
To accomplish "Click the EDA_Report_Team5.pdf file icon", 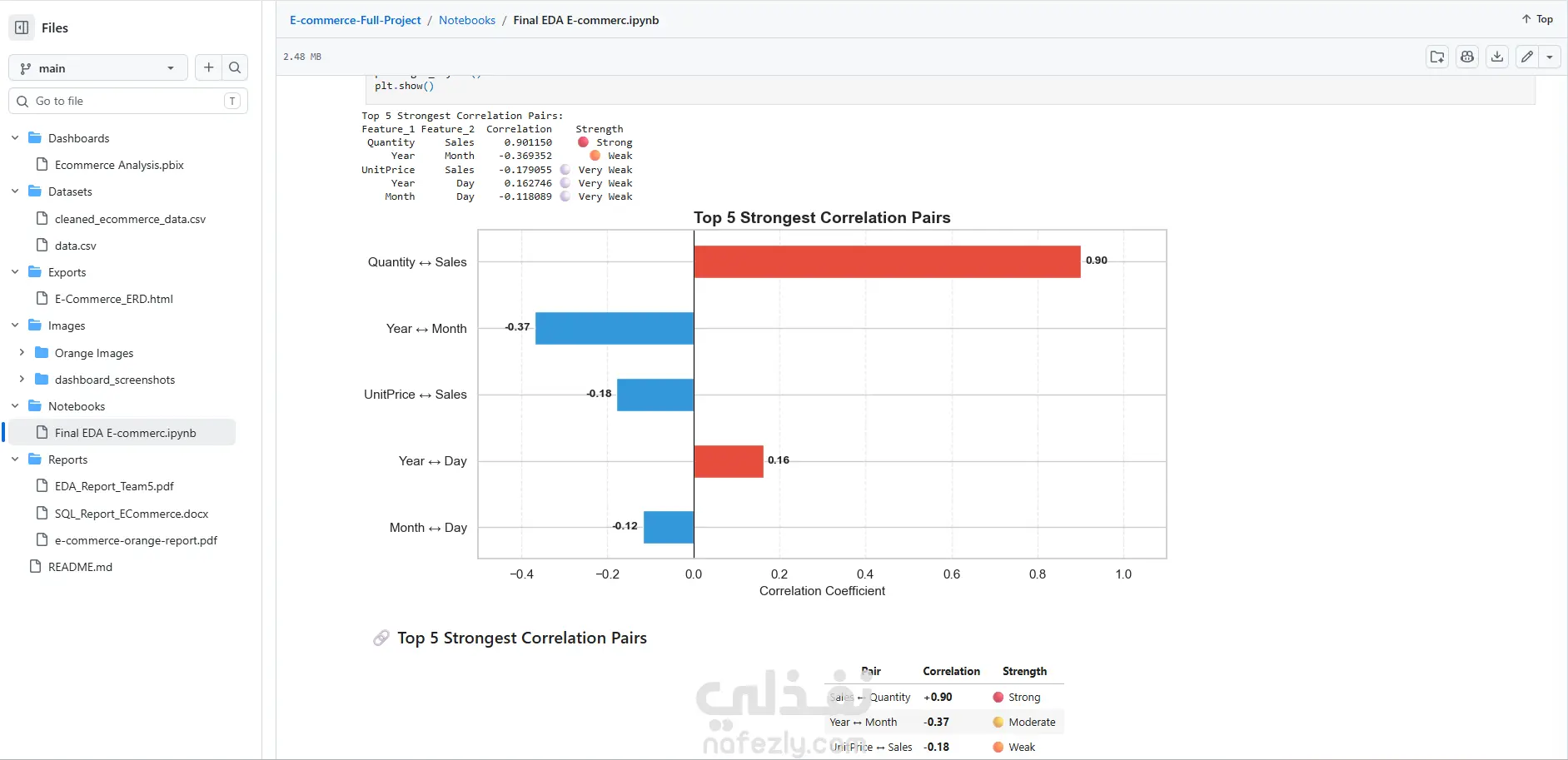I will click(42, 485).
